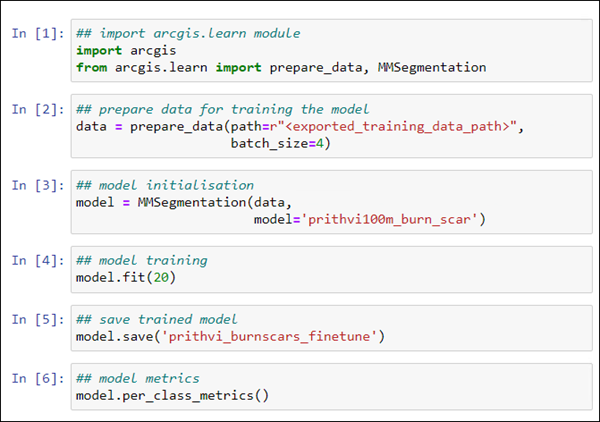This screenshot has height=422, width=600.
Task: Click the model.save code line
Action: point(229,335)
